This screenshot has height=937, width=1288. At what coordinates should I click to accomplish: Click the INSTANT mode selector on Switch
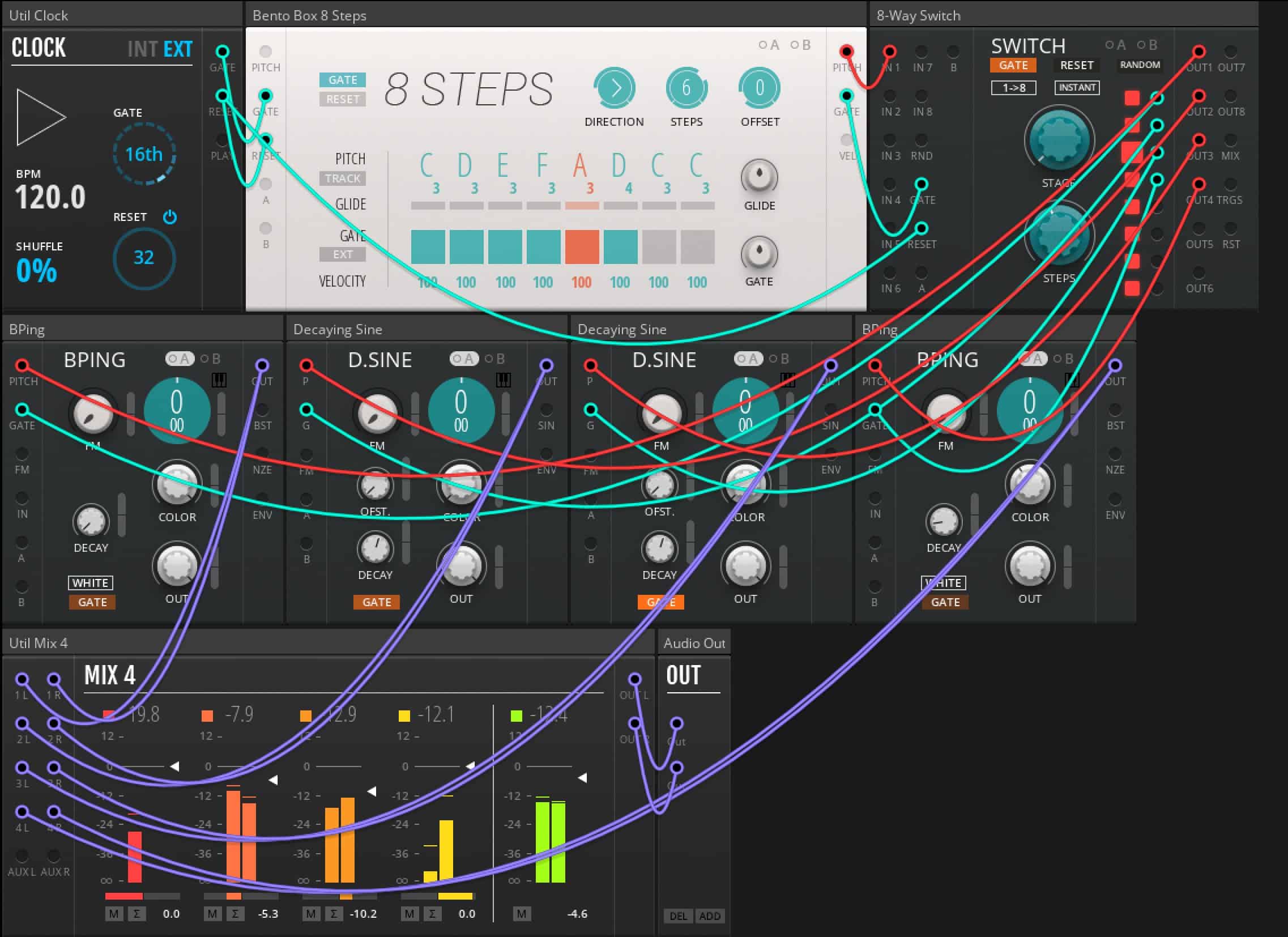[x=1077, y=87]
